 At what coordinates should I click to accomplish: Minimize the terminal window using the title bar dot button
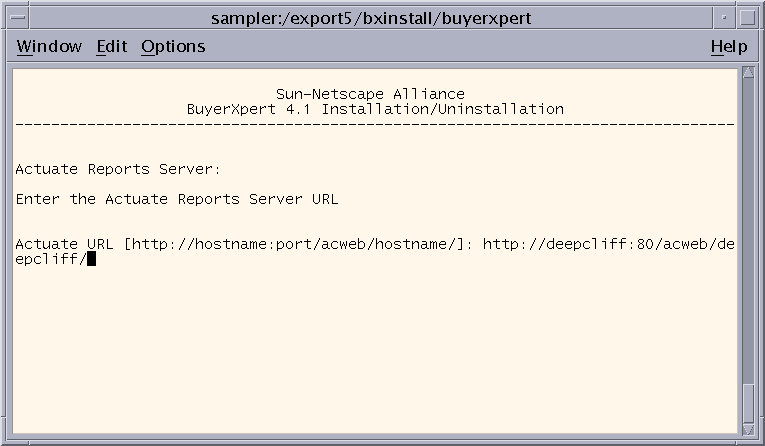tap(724, 18)
